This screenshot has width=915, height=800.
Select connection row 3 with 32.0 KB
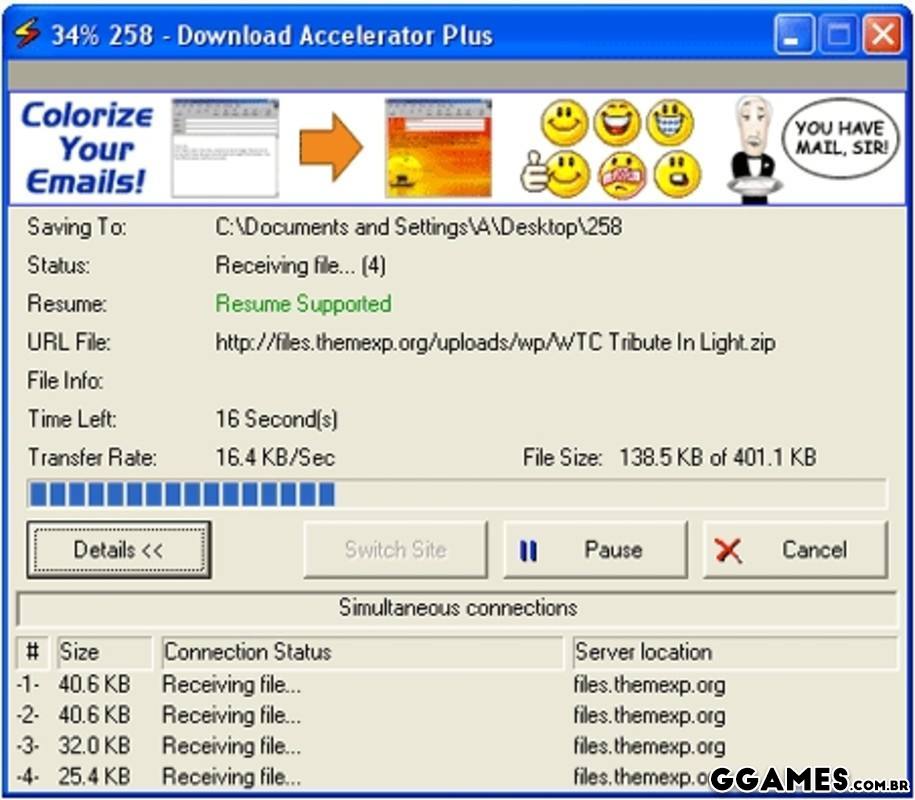(94, 746)
